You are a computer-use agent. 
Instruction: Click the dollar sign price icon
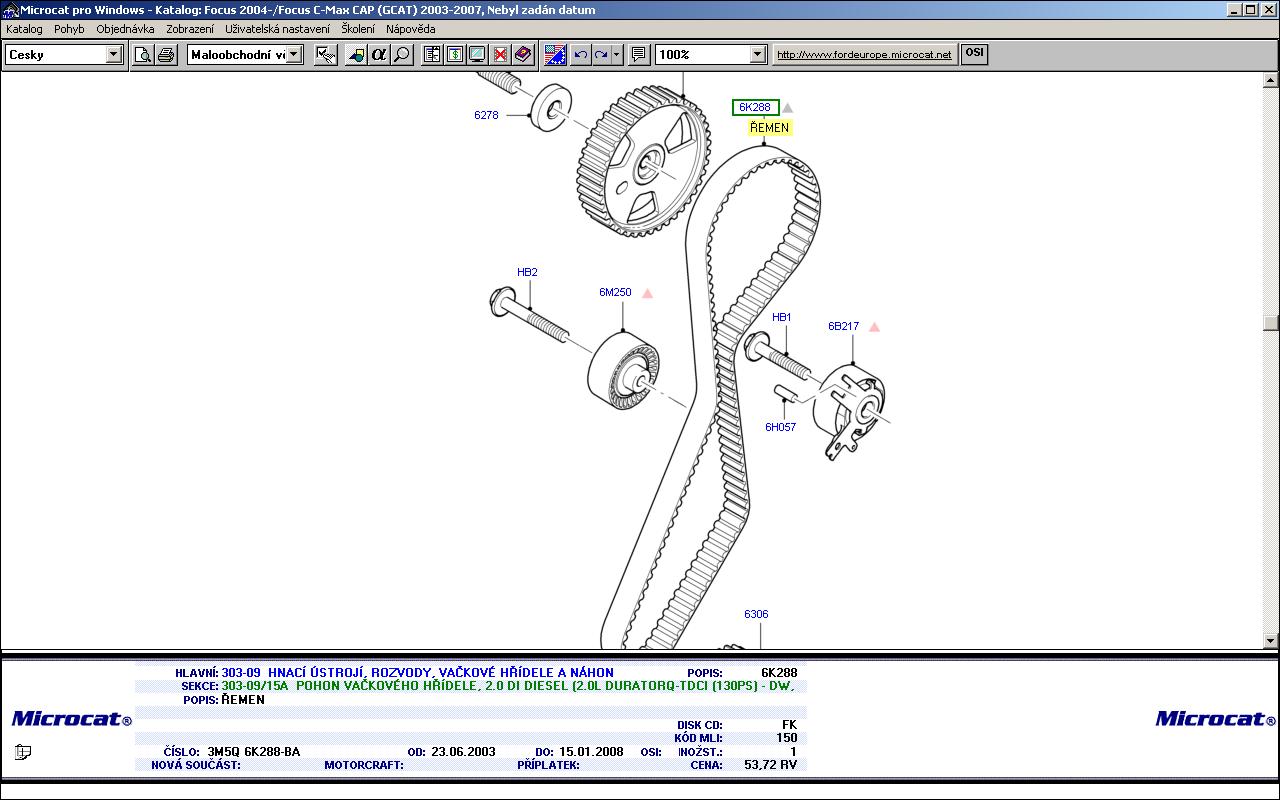454,55
